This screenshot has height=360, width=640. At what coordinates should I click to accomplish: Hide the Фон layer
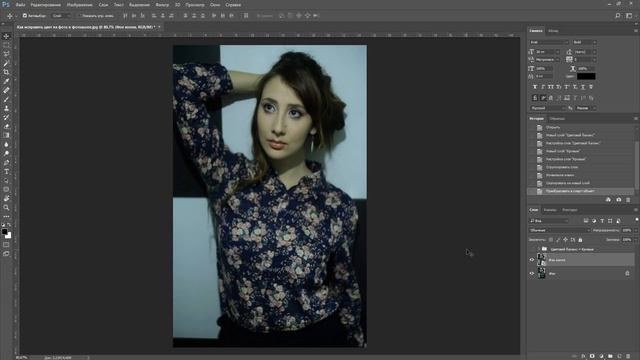point(532,273)
